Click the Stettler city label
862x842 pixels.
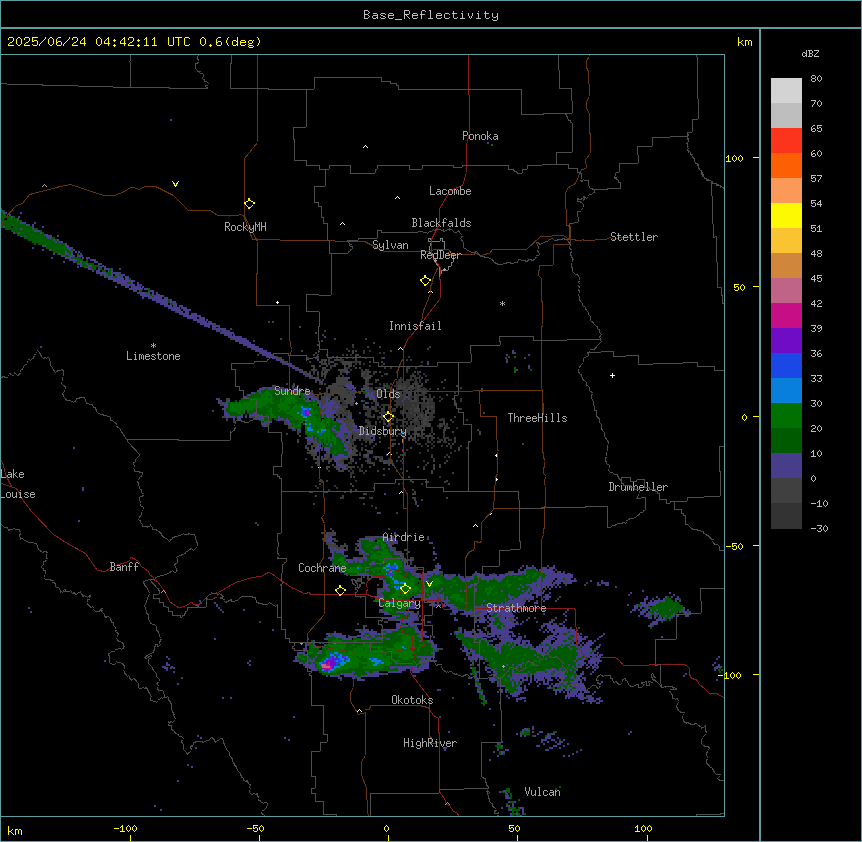(x=634, y=237)
